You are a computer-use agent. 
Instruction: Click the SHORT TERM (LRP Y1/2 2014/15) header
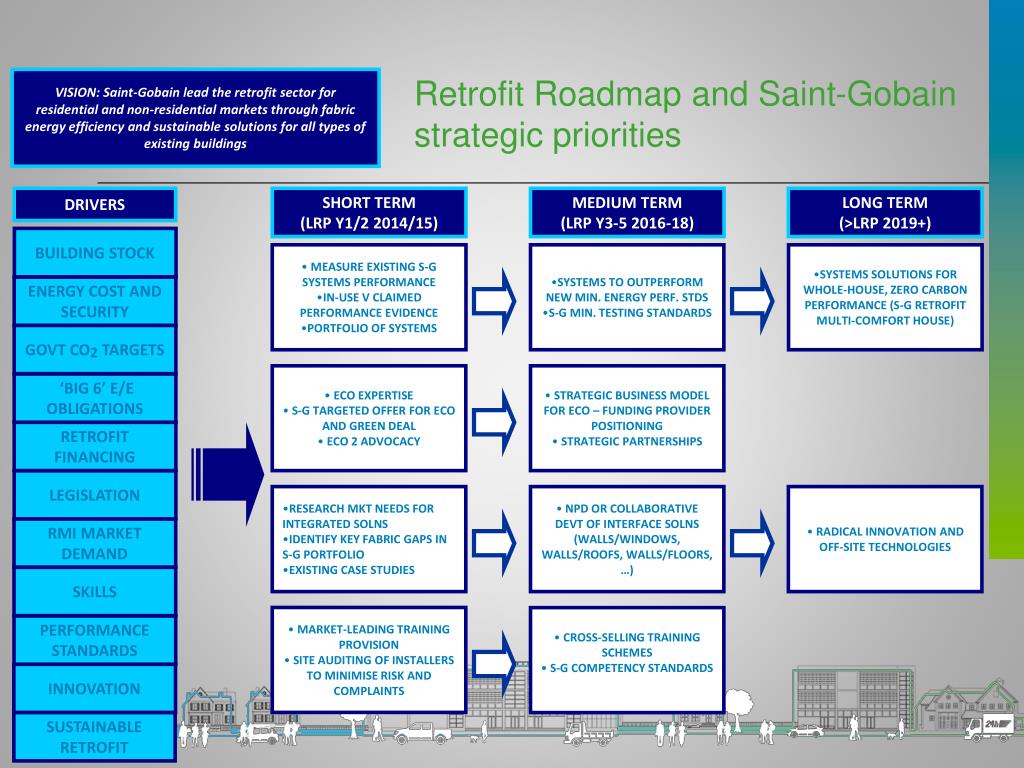click(369, 212)
